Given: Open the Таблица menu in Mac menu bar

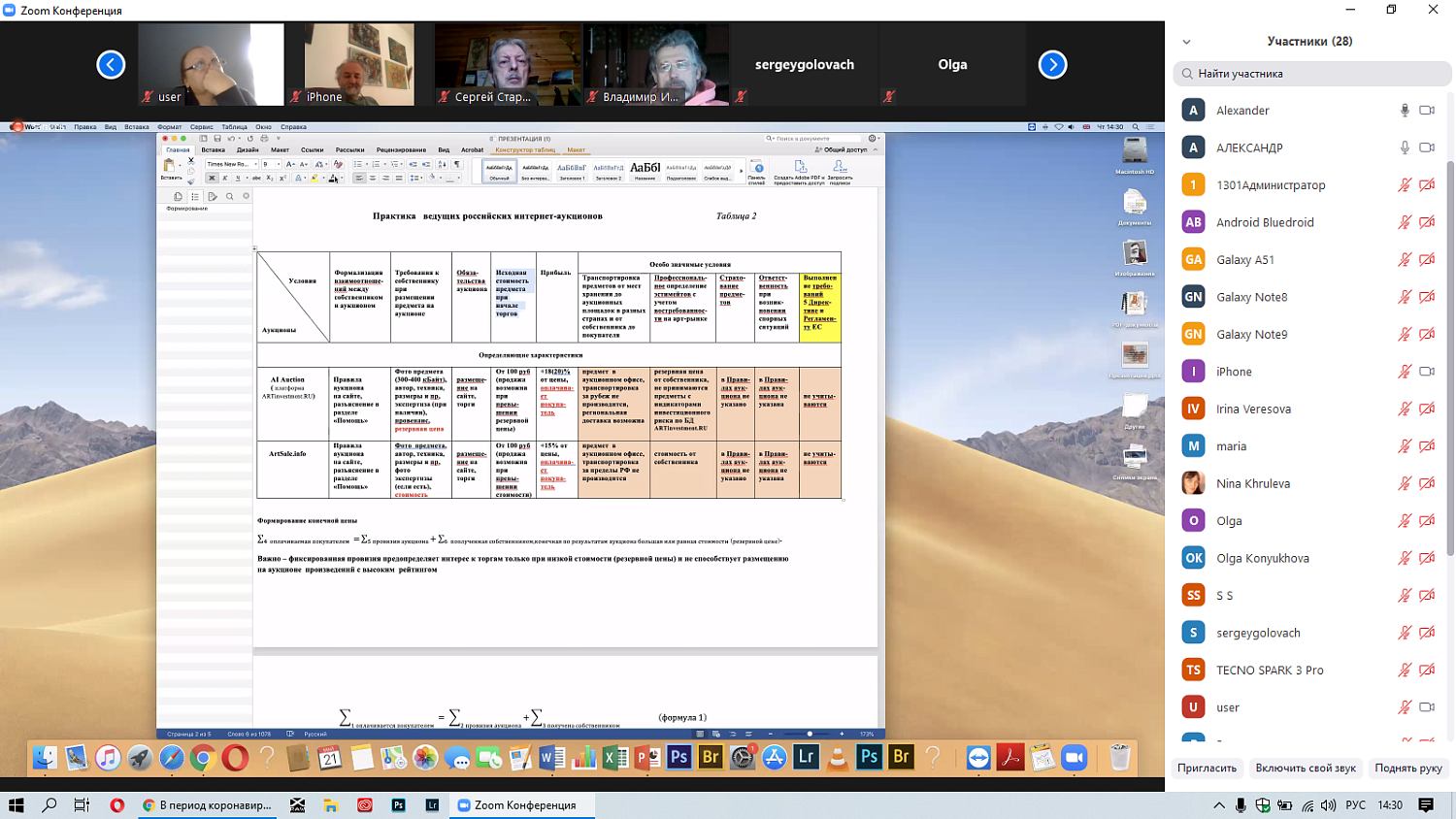Looking at the screenshot, I should [x=234, y=127].
